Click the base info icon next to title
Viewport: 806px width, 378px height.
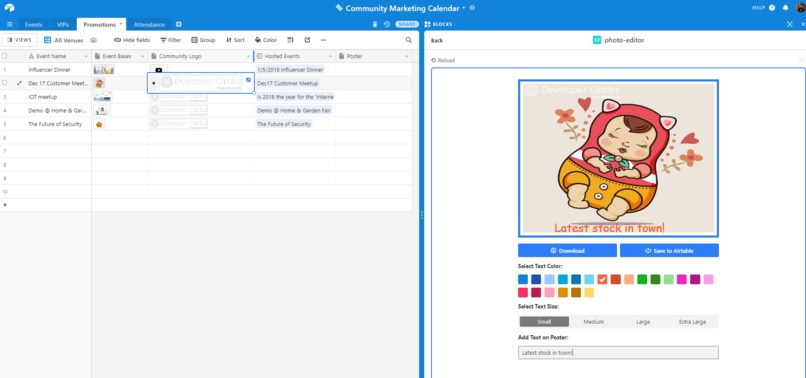pos(472,8)
